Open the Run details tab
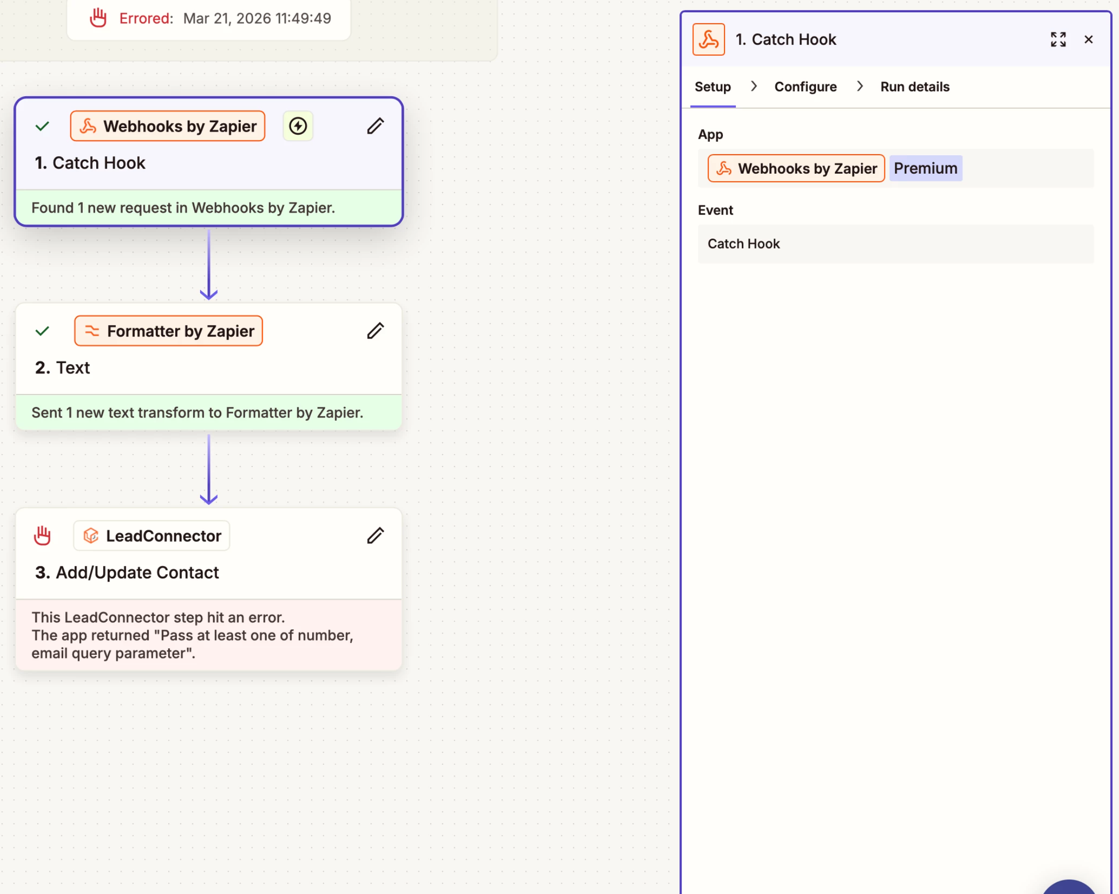The image size is (1119, 894). click(x=914, y=87)
